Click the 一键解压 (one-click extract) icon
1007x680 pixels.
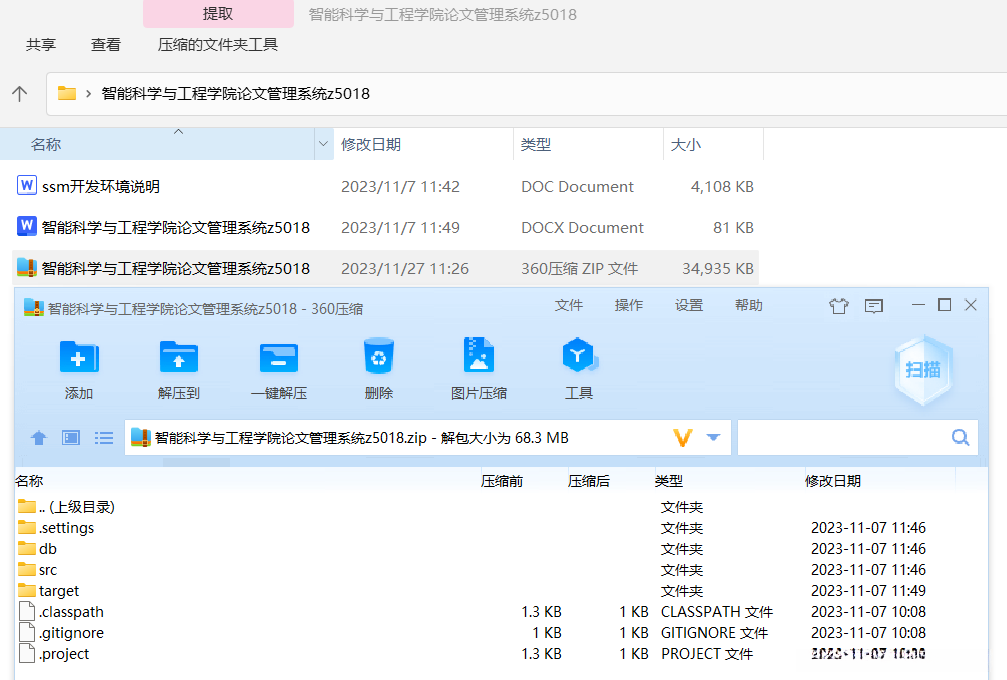click(279, 358)
